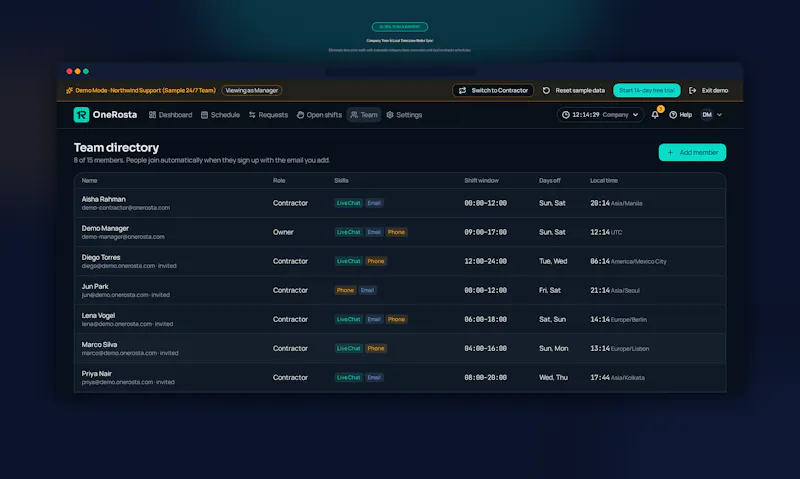Click demo-contractor@onerosta.com email
Screen dimensions: 800x479
tap(126, 208)
